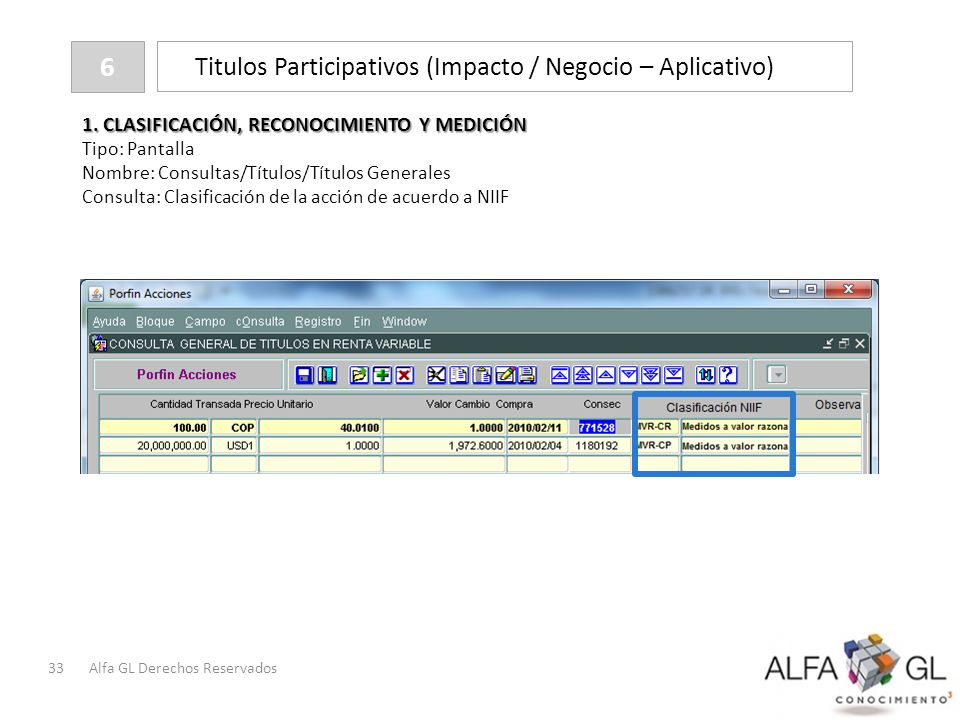Click the MVR-CR classification code
This screenshot has height=720, width=960.
[658, 427]
